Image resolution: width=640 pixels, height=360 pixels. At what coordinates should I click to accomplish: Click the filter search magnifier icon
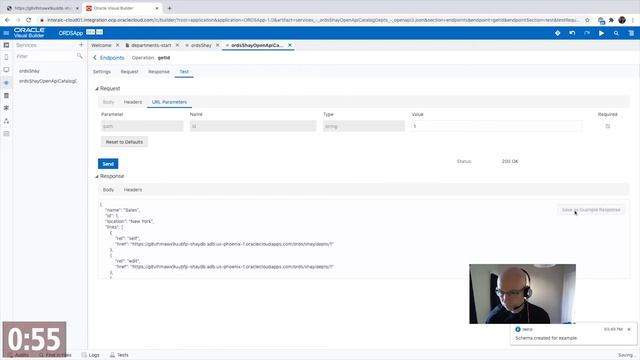pyautogui.click(x=79, y=56)
